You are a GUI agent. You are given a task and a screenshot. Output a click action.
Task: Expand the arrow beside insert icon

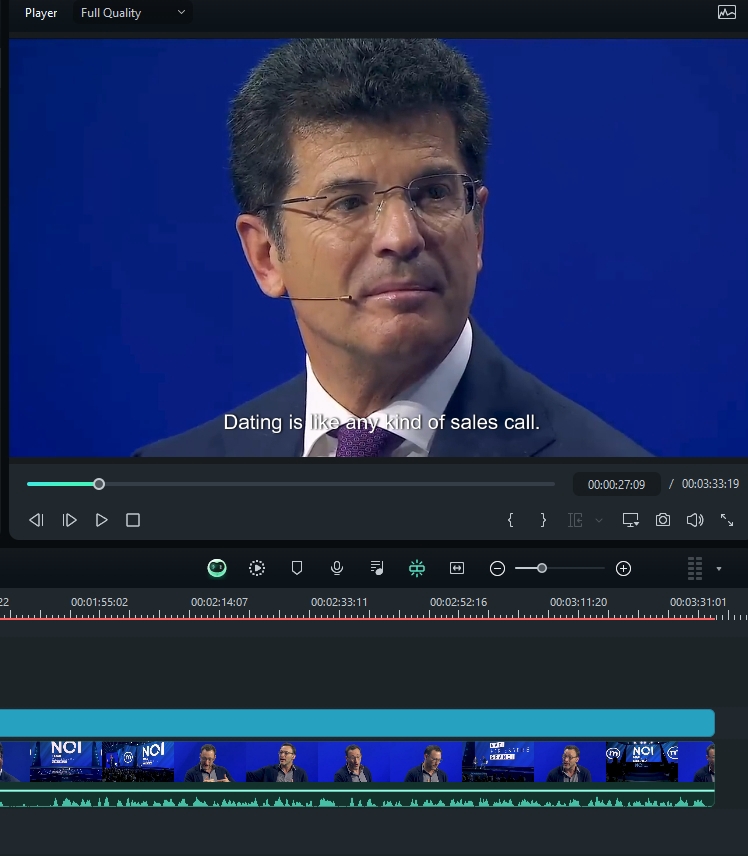point(599,520)
